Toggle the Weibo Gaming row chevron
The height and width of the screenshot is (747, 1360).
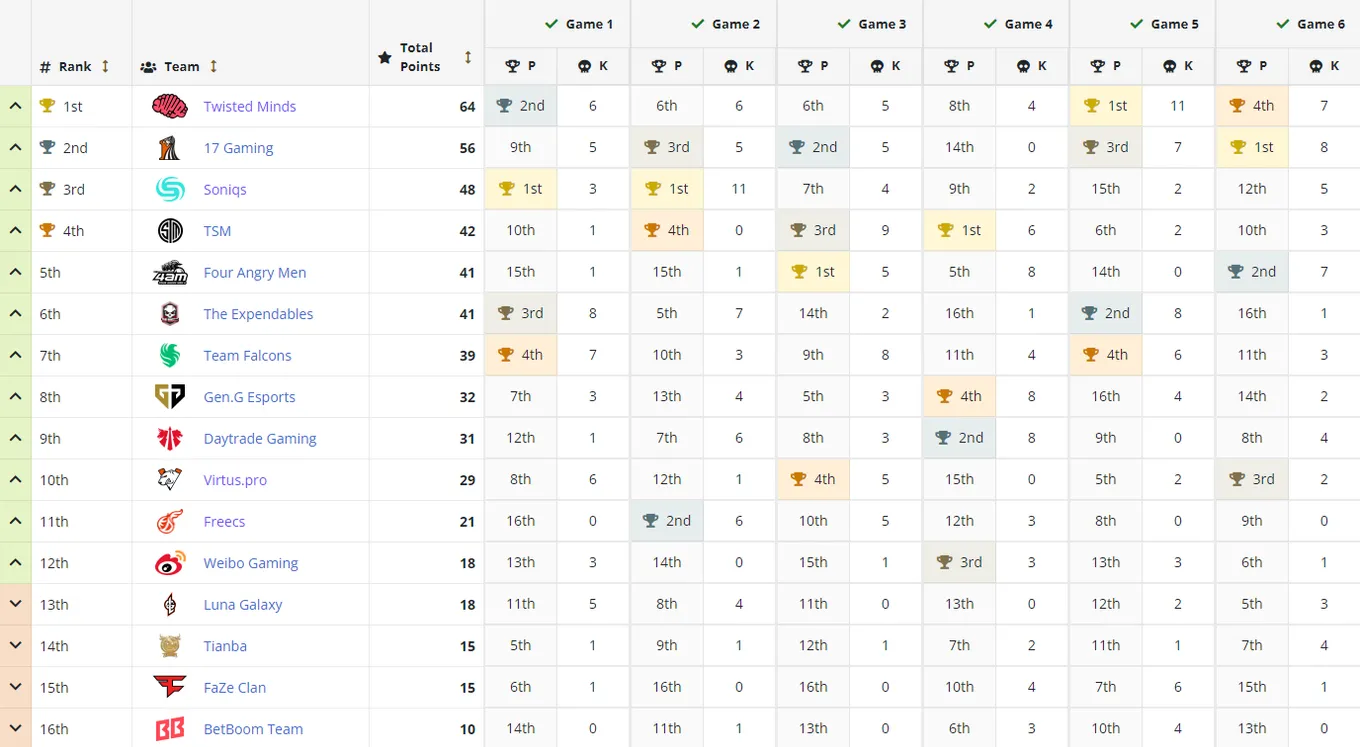tap(15, 563)
